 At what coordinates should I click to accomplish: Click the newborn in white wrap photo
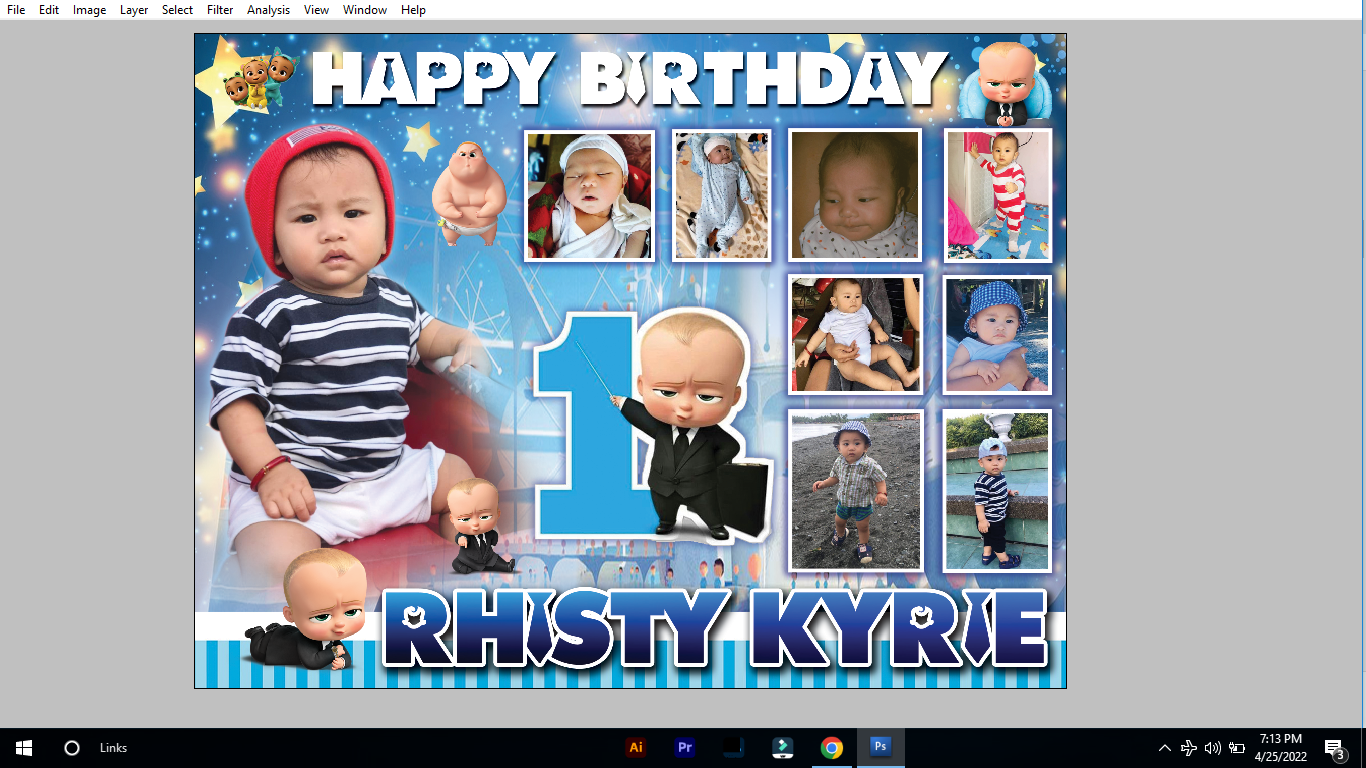(x=589, y=196)
